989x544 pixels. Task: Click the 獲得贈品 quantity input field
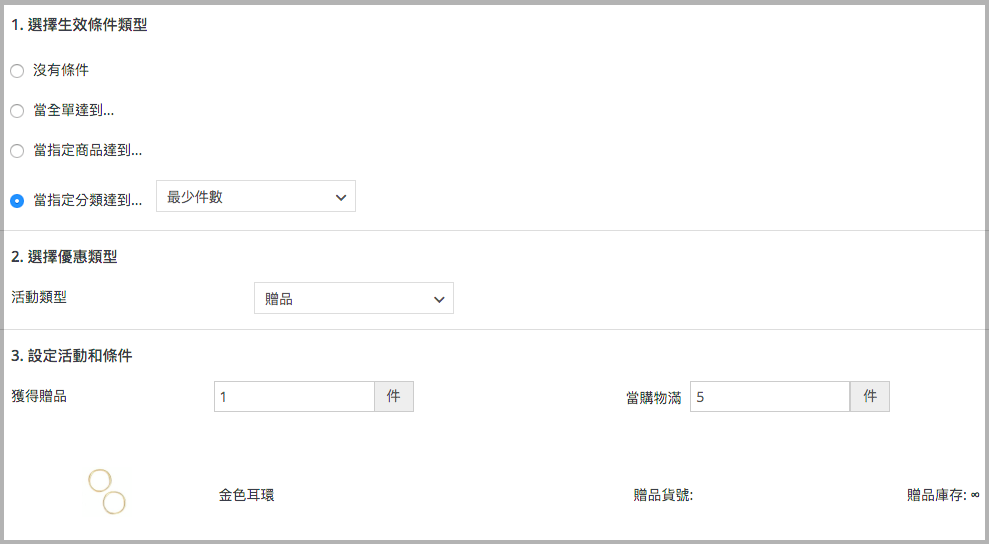[295, 396]
